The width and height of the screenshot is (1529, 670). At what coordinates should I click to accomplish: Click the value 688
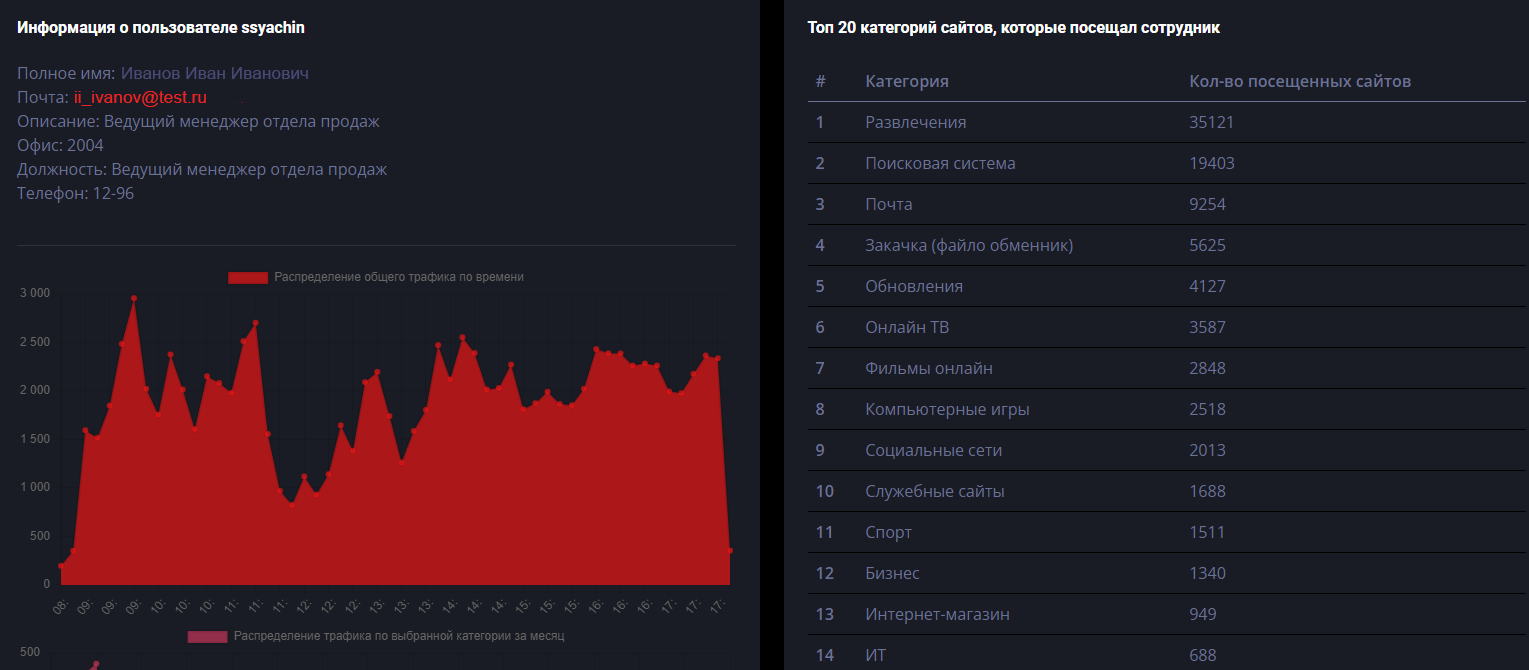click(1203, 655)
